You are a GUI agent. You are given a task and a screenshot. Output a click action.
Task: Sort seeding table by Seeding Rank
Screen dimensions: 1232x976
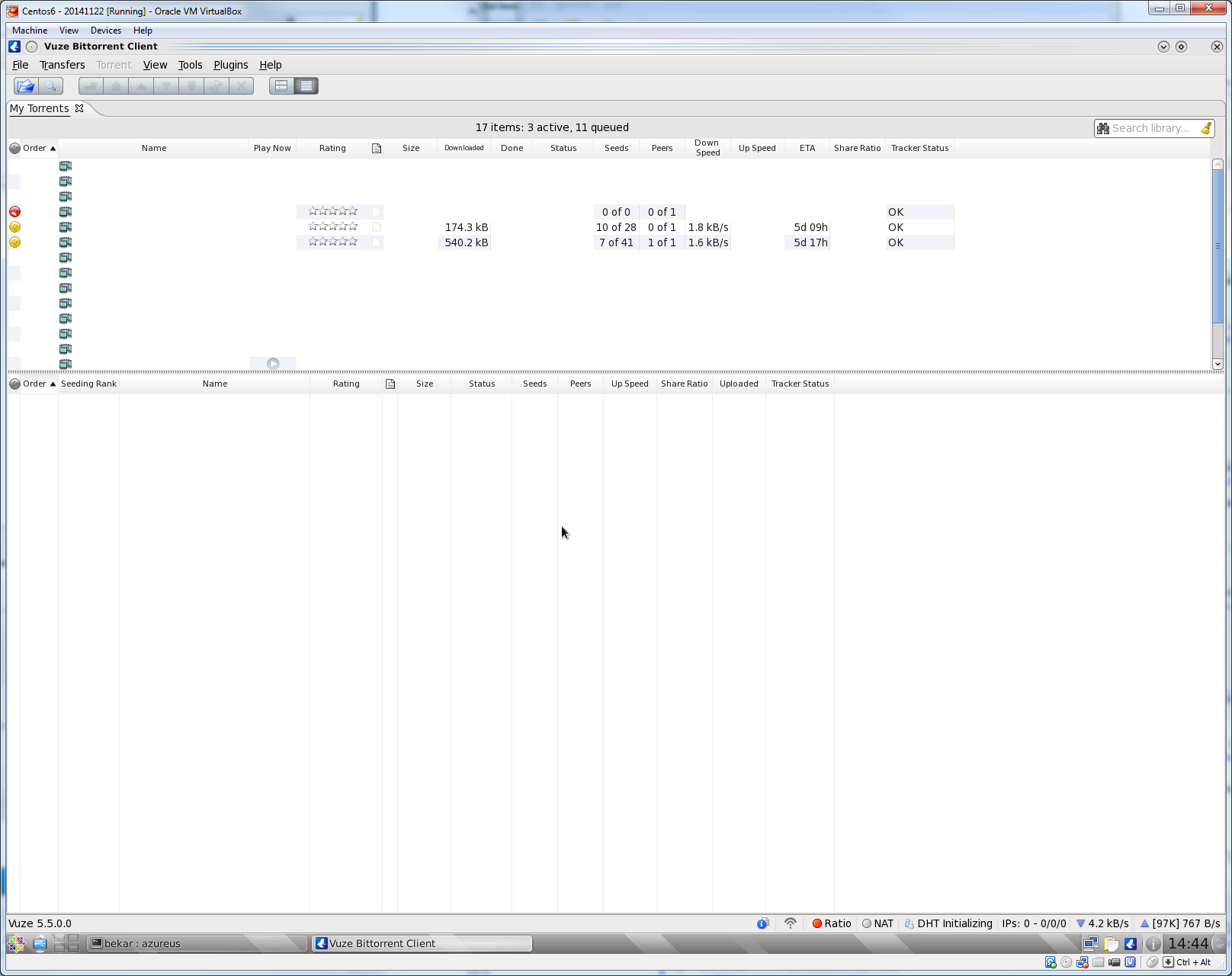point(89,384)
